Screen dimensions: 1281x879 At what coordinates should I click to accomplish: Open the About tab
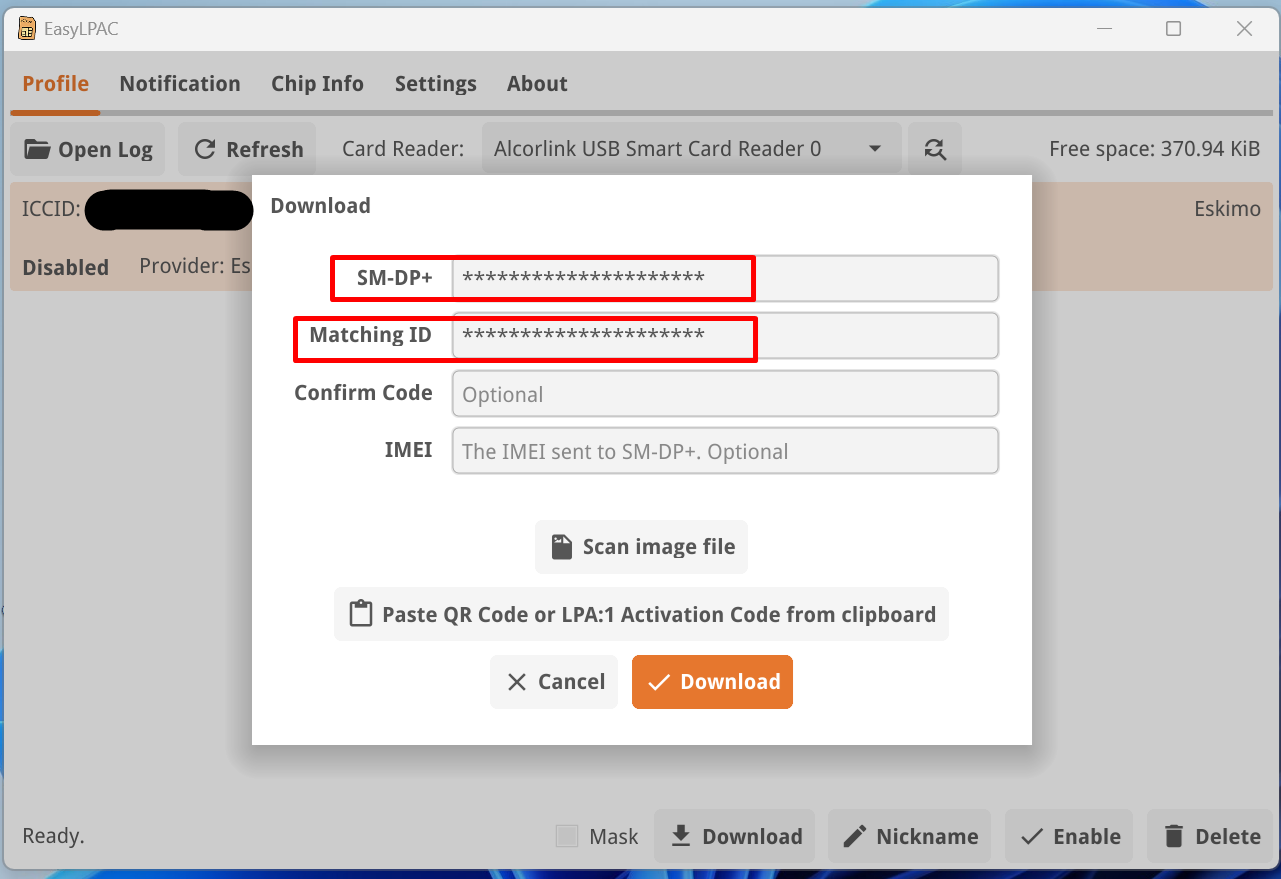[x=537, y=84]
